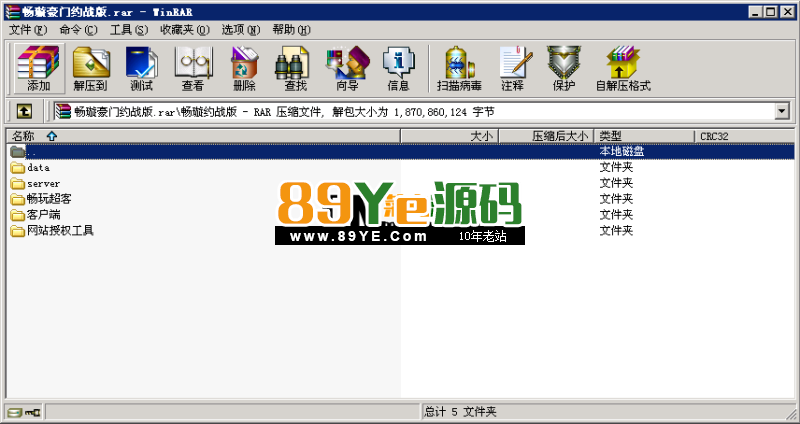
Task: Click the key icon in status bar
Action: coord(33,412)
